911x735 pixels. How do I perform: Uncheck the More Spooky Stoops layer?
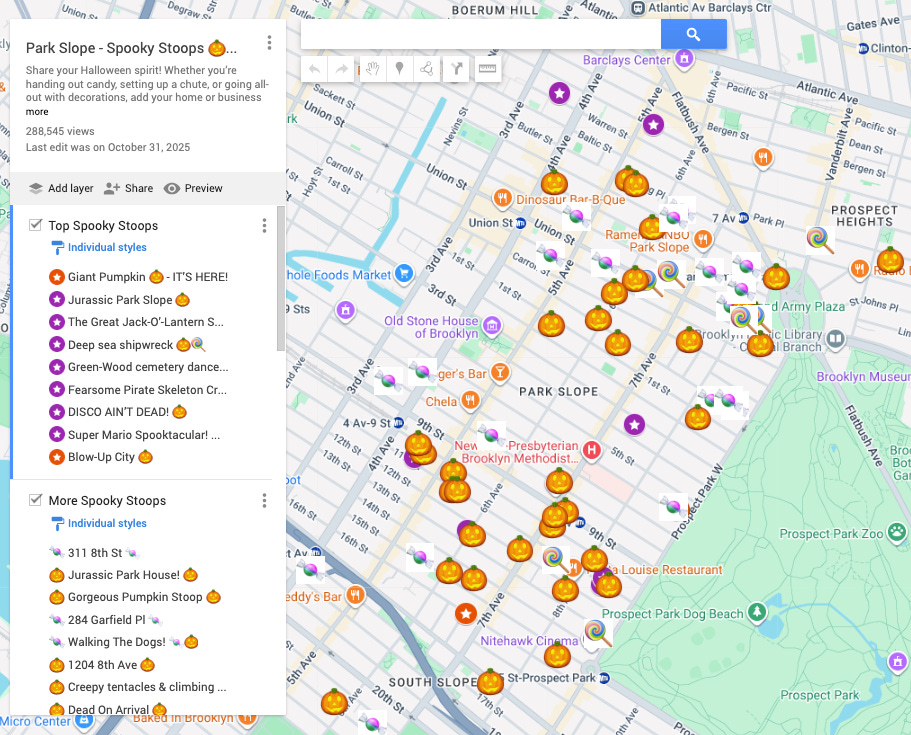(35, 500)
